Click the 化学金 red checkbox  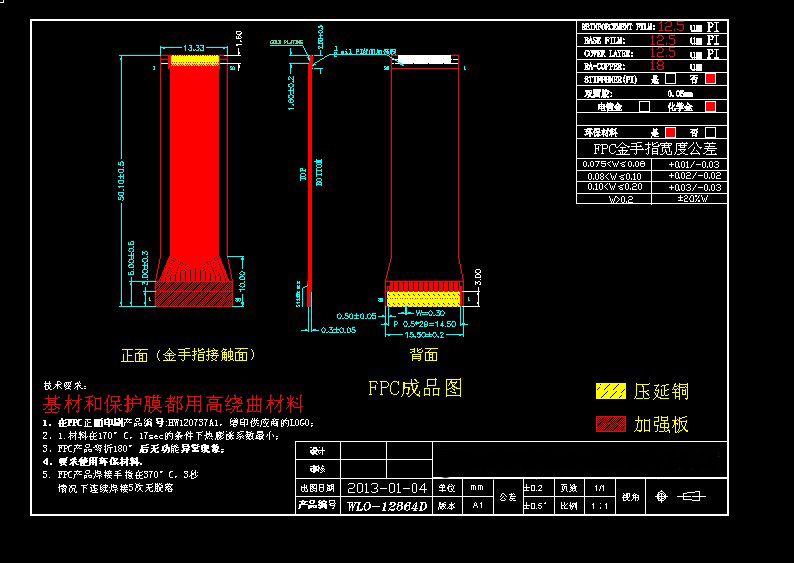point(710,106)
